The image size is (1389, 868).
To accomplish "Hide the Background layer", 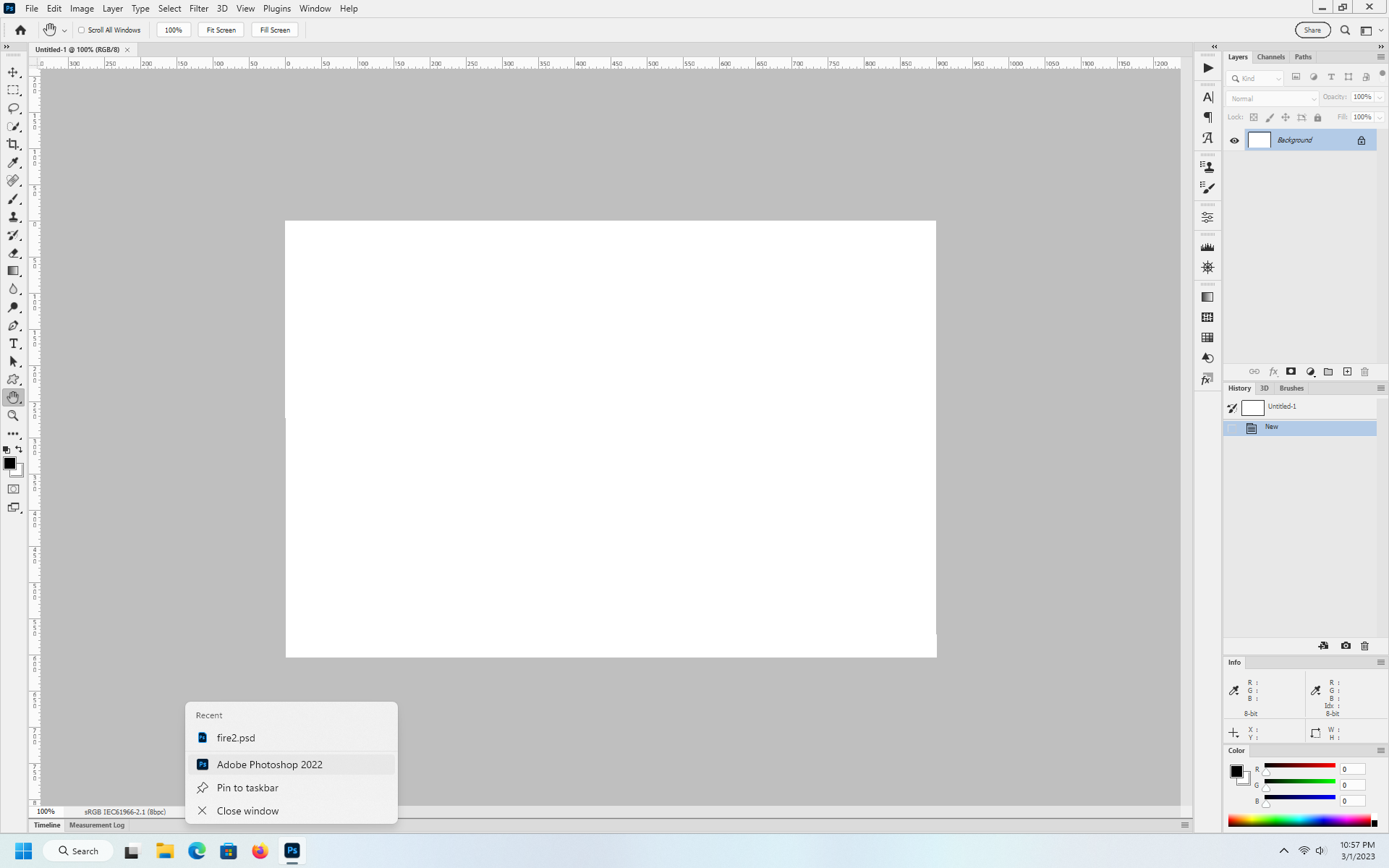I will pos(1235,140).
